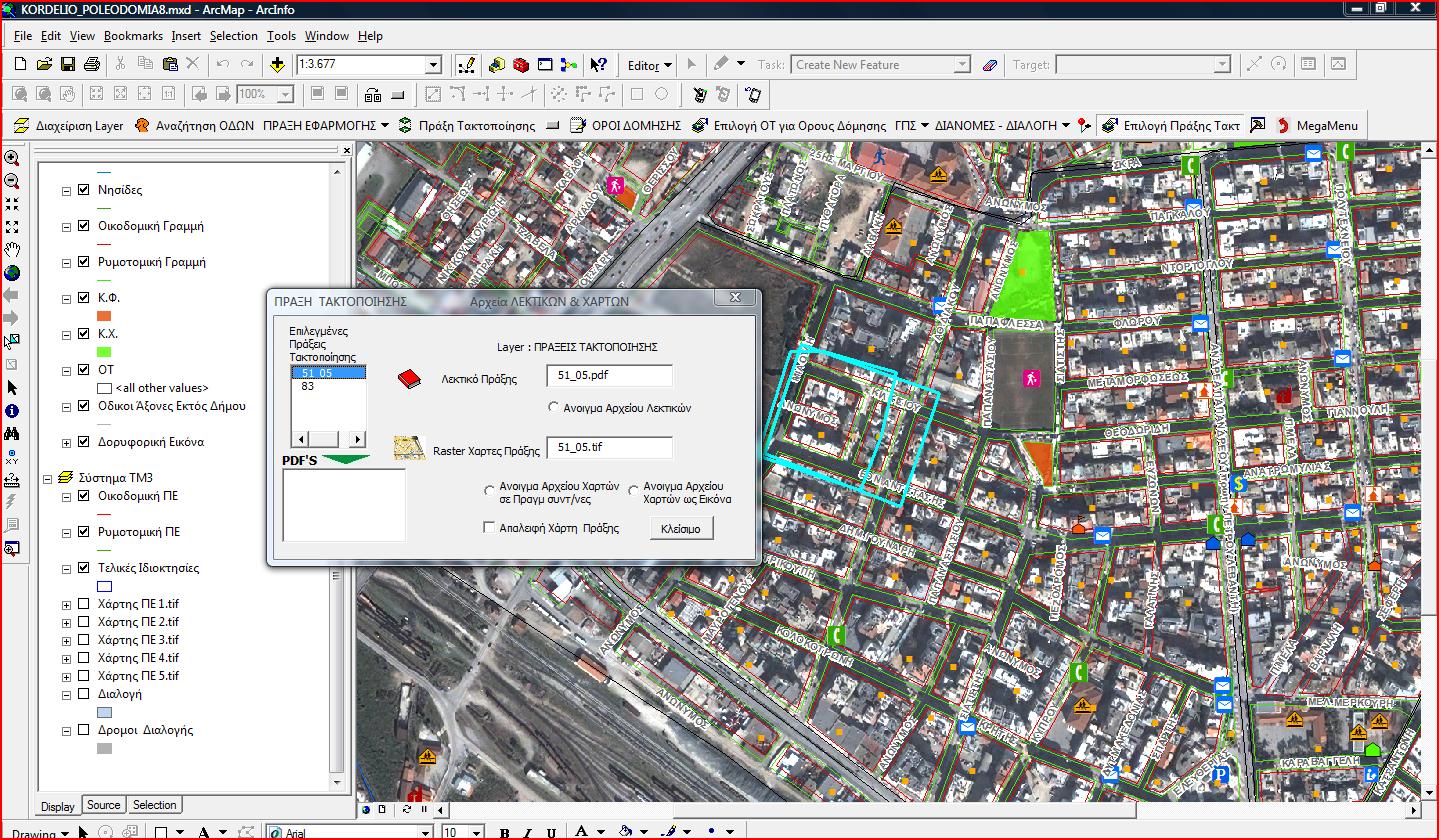Open the red ArcToolbox icon
The height and width of the screenshot is (840, 1439).
(x=520, y=65)
